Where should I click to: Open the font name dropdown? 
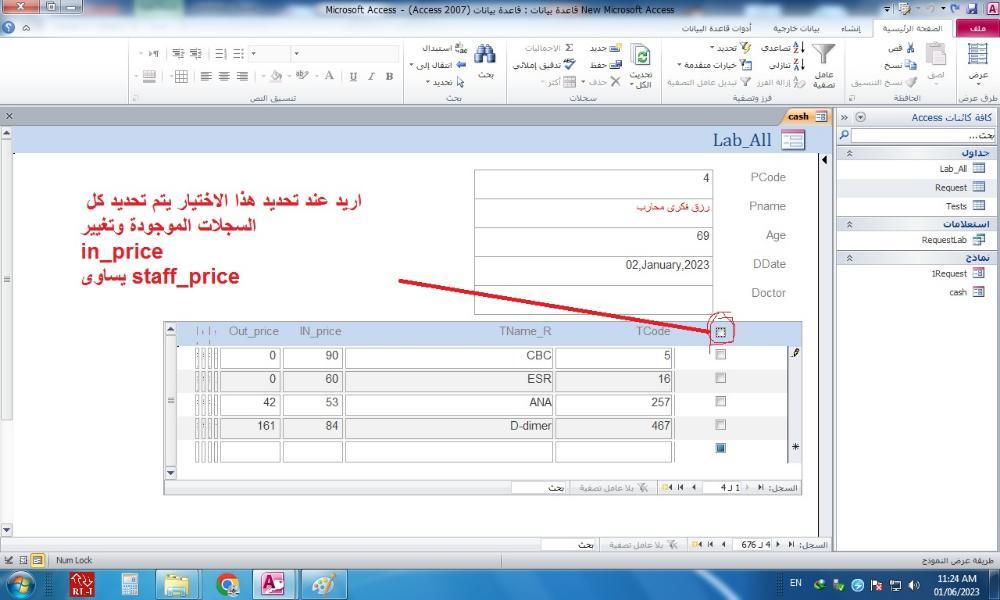297,54
